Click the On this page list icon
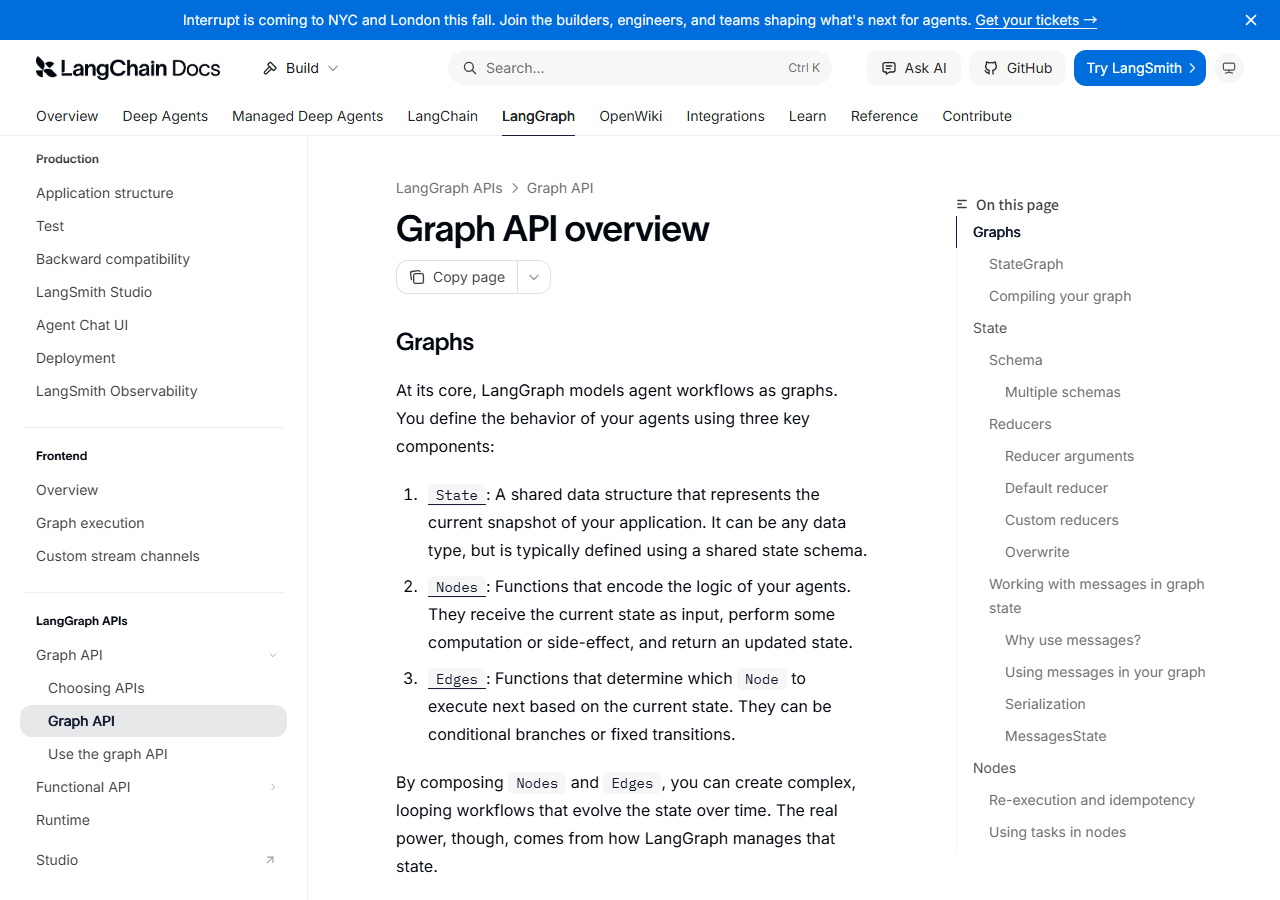 962,204
